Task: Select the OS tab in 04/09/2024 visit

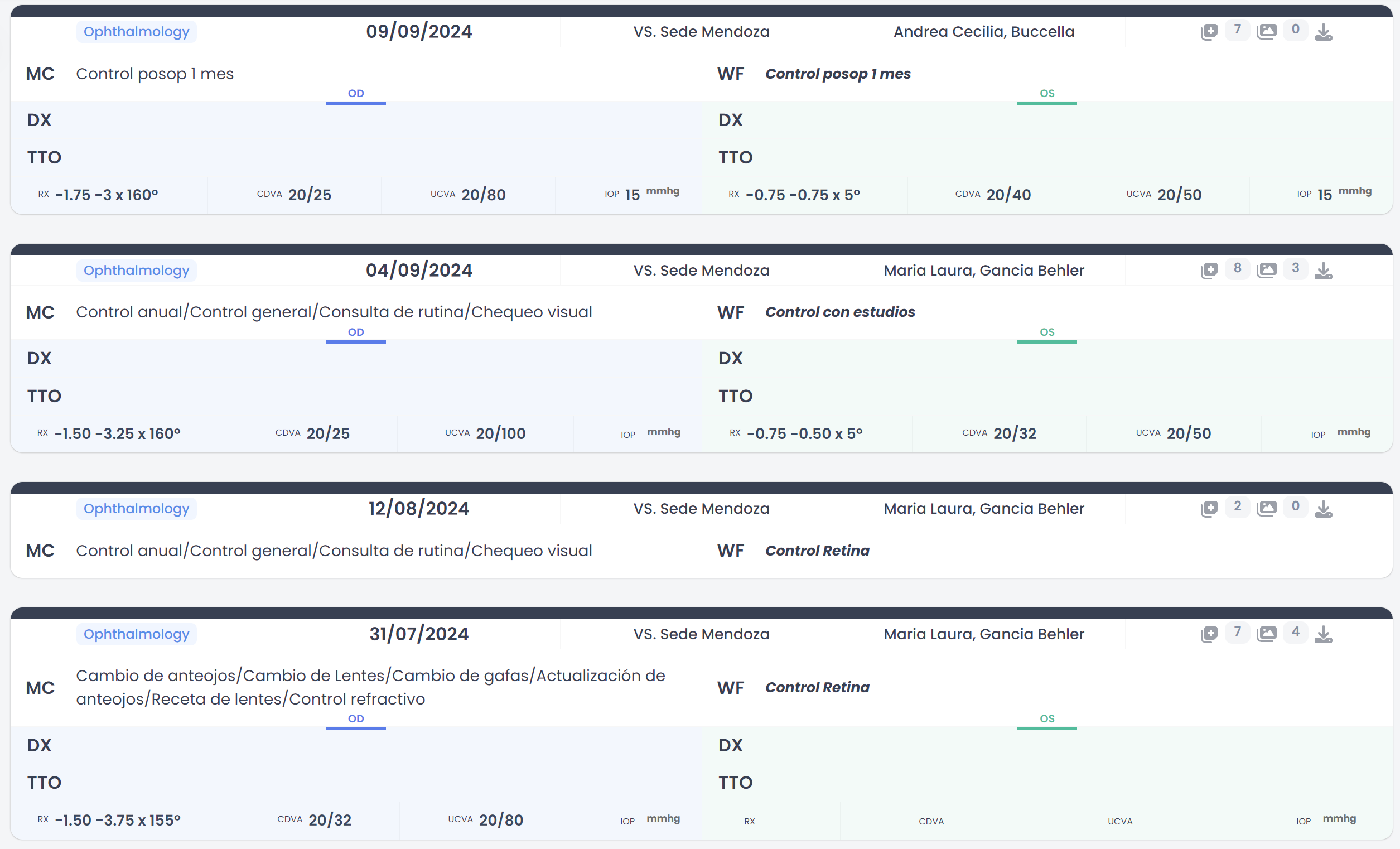Action: point(1046,333)
